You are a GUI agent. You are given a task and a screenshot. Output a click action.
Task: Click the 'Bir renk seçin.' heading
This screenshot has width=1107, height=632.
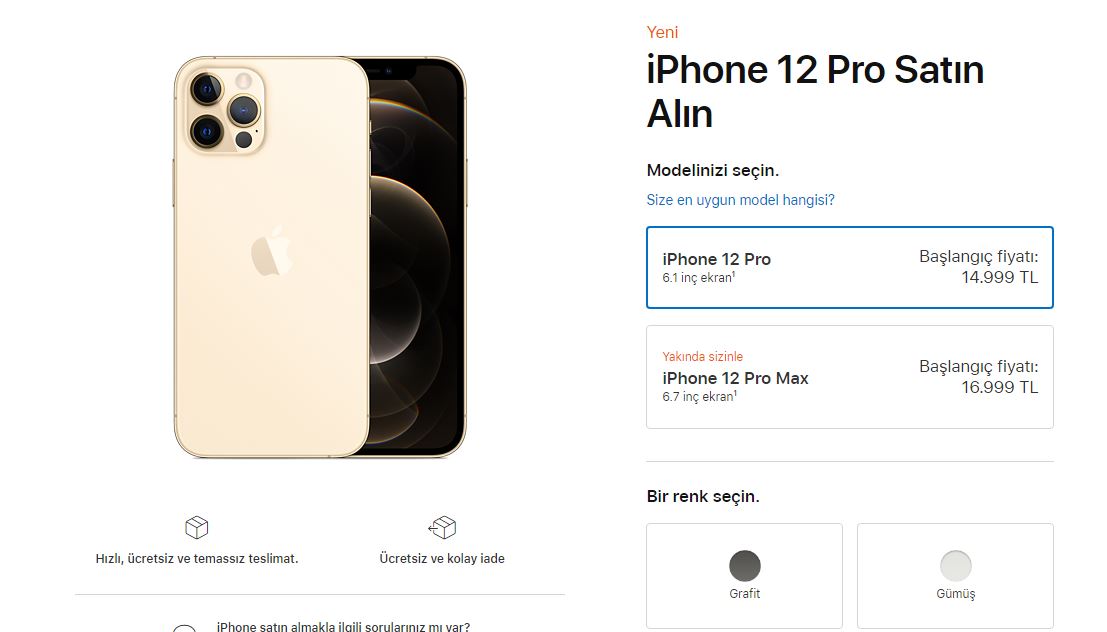coord(703,496)
